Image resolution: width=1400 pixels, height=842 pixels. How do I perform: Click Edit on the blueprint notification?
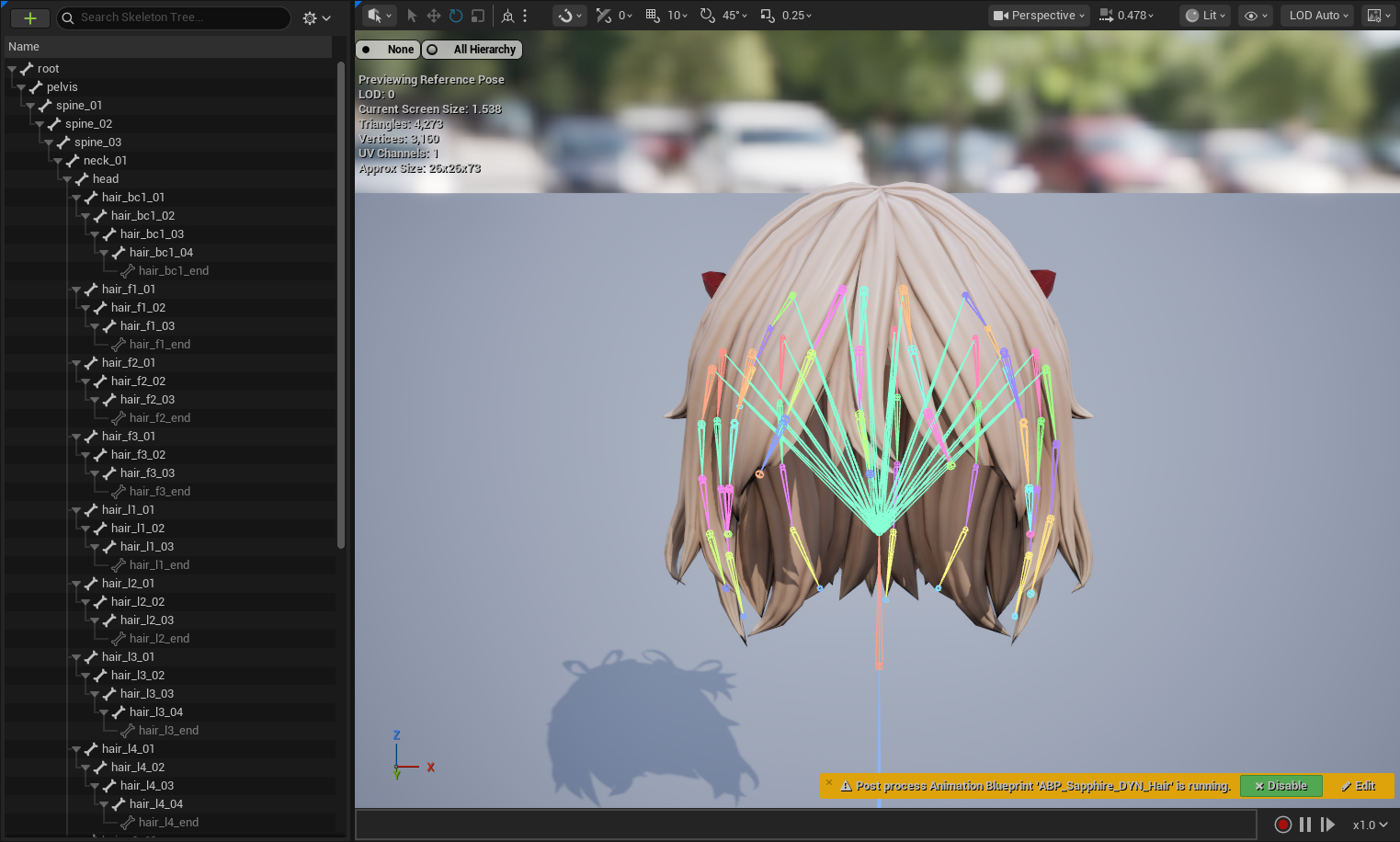[1359, 786]
